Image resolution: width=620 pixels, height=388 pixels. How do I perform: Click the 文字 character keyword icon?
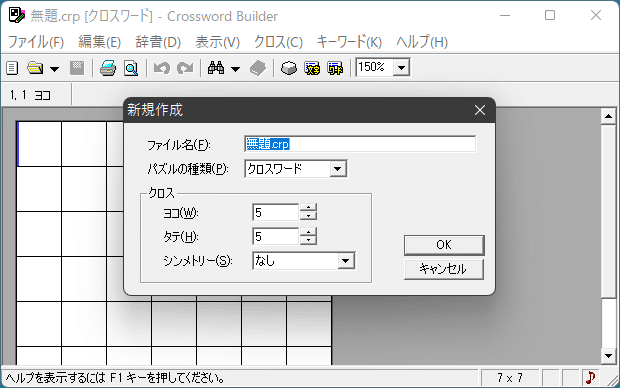point(312,68)
